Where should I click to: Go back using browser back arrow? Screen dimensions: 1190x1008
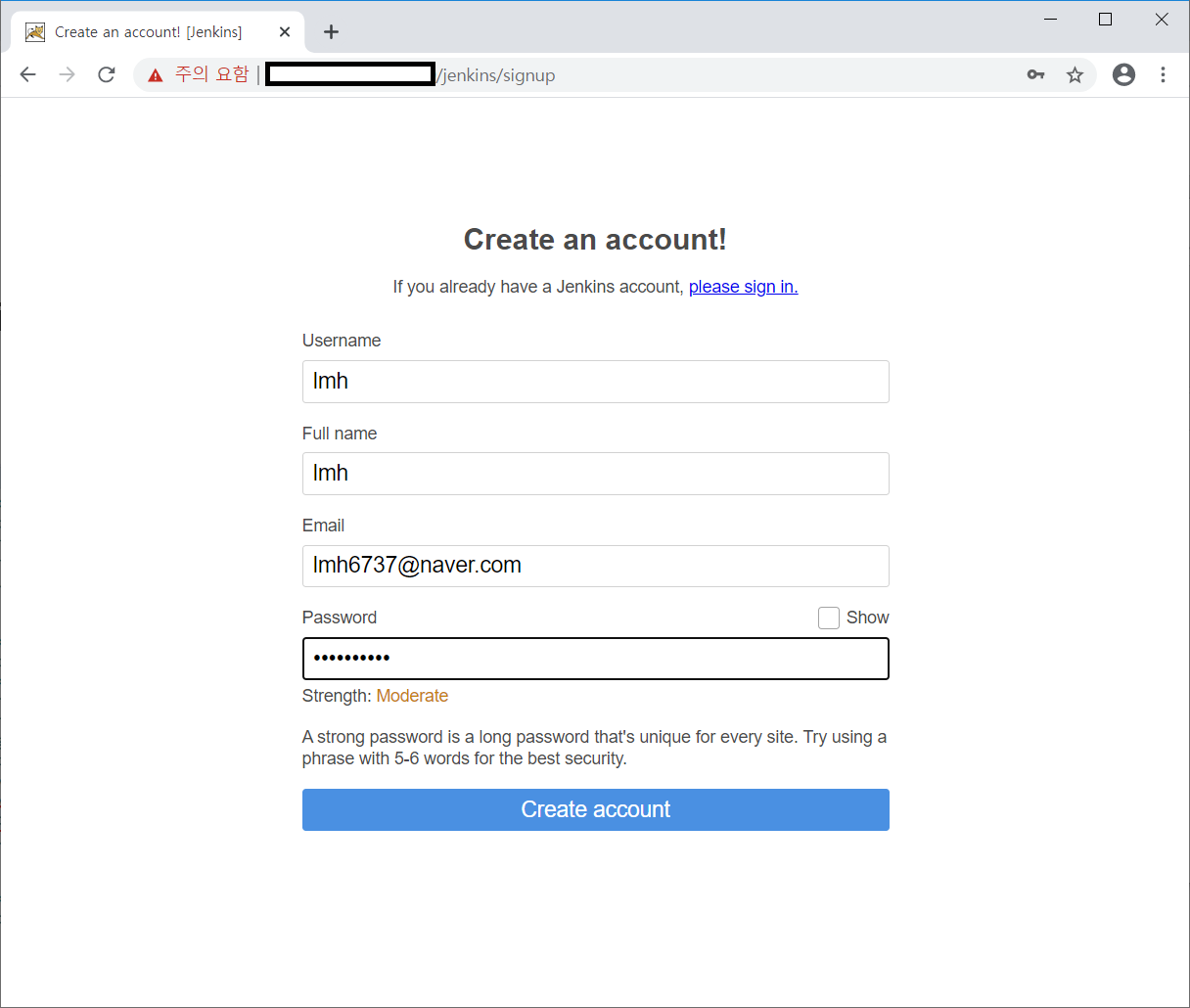click(27, 75)
